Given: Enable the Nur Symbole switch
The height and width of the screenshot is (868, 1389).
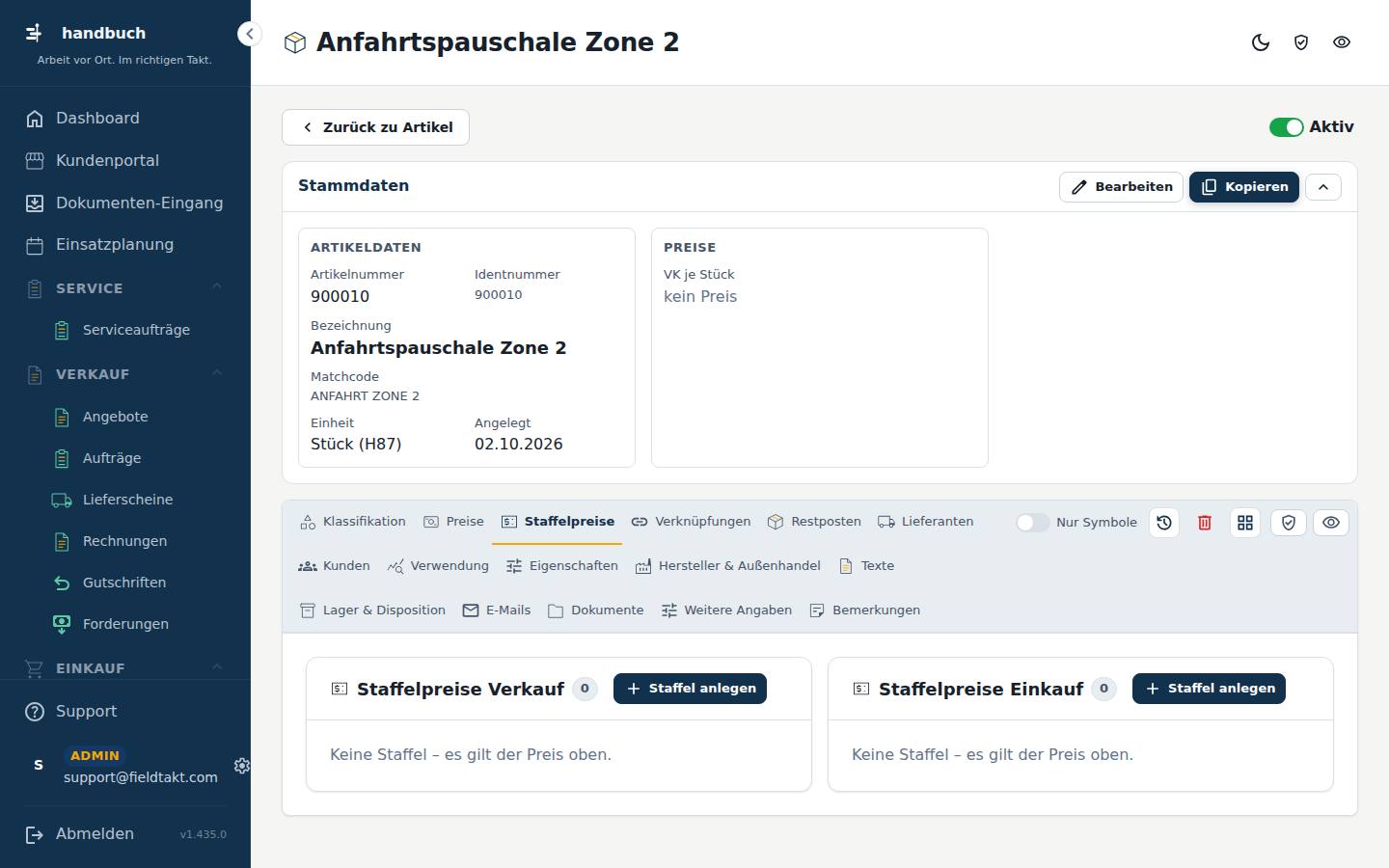Looking at the screenshot, I should (1032, 523).
